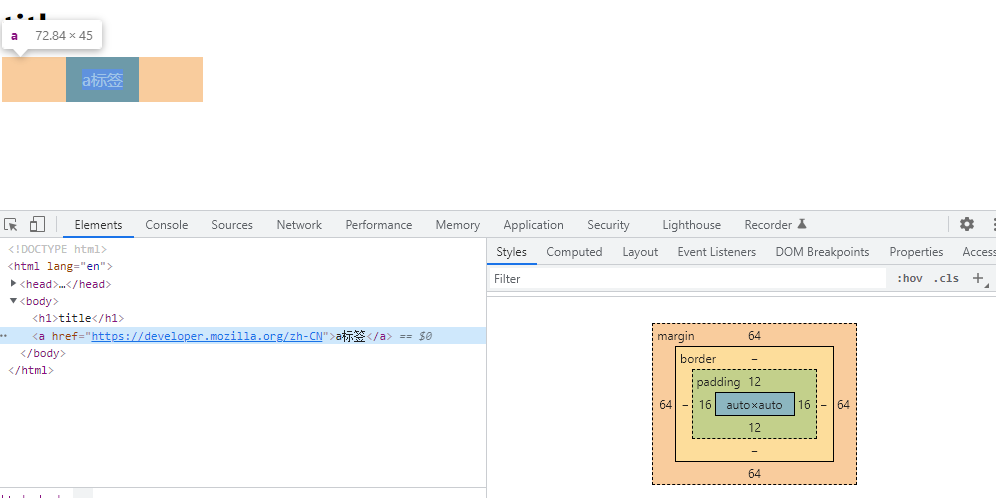
Task: Activate the inspect element picker icon
Action: pos(10,224)
